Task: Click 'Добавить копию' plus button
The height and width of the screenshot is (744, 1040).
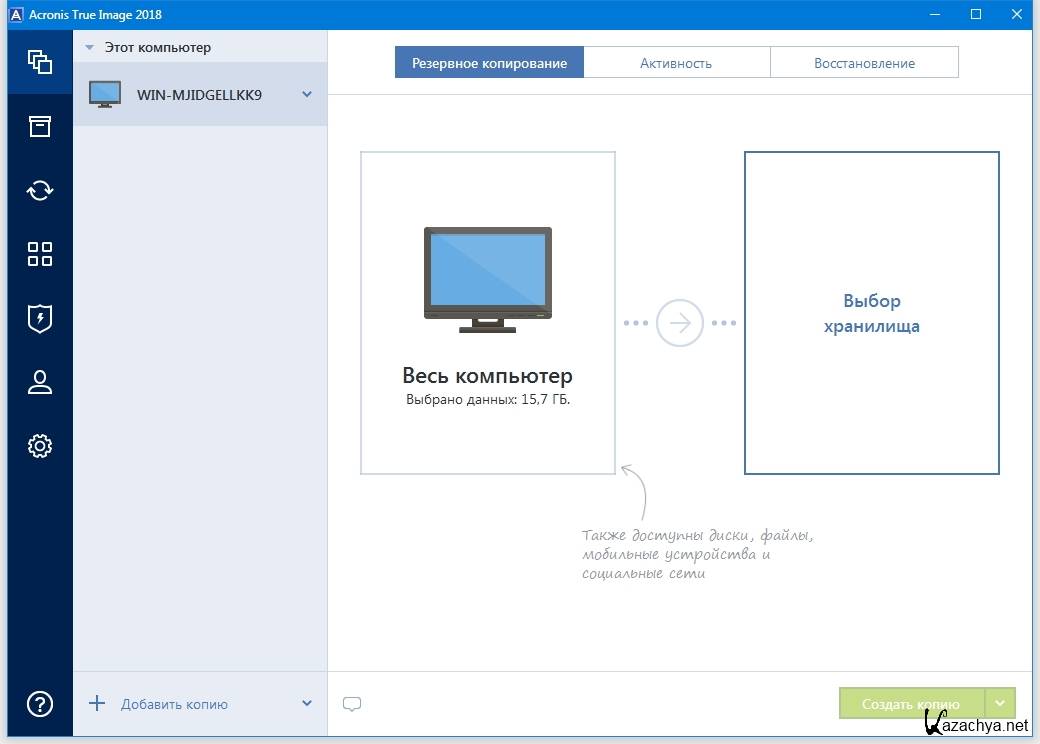Action: pos(97,704)
